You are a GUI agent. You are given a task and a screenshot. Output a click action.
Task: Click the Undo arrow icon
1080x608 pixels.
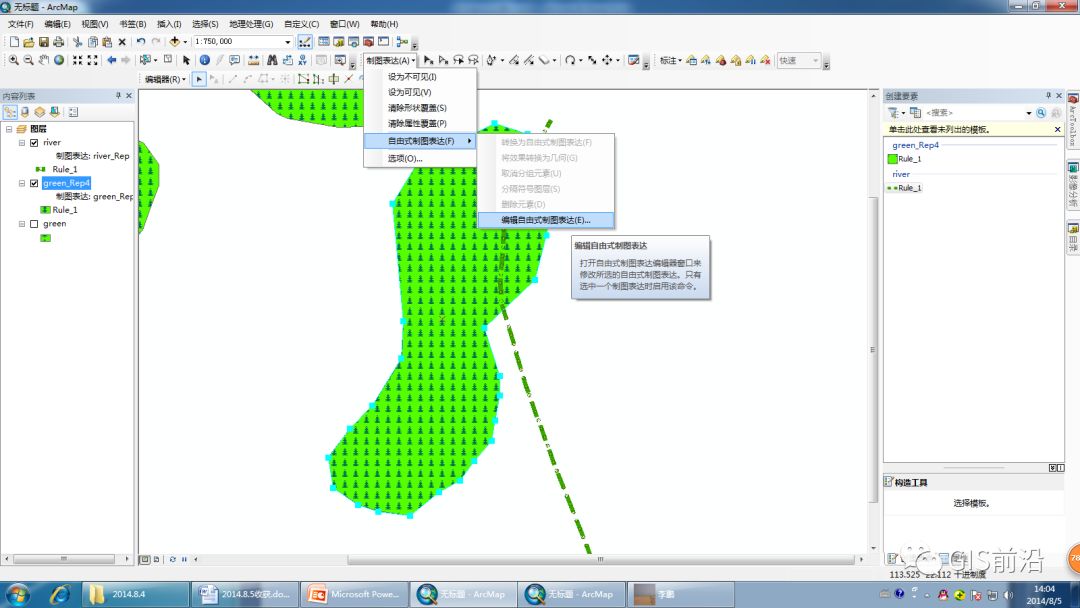(x=141, y=42)
